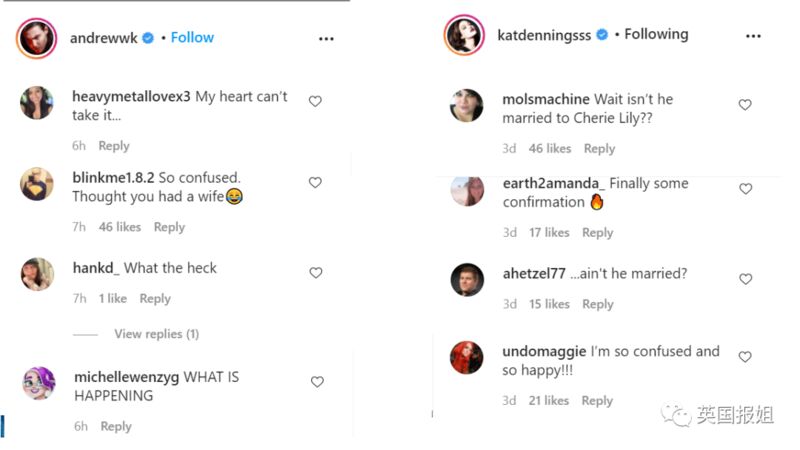Image resolution: width=800 pixels, height=450 pixels.
Task: Like blinkme1.8.2's comment with the heart
Action: point(315,182)
